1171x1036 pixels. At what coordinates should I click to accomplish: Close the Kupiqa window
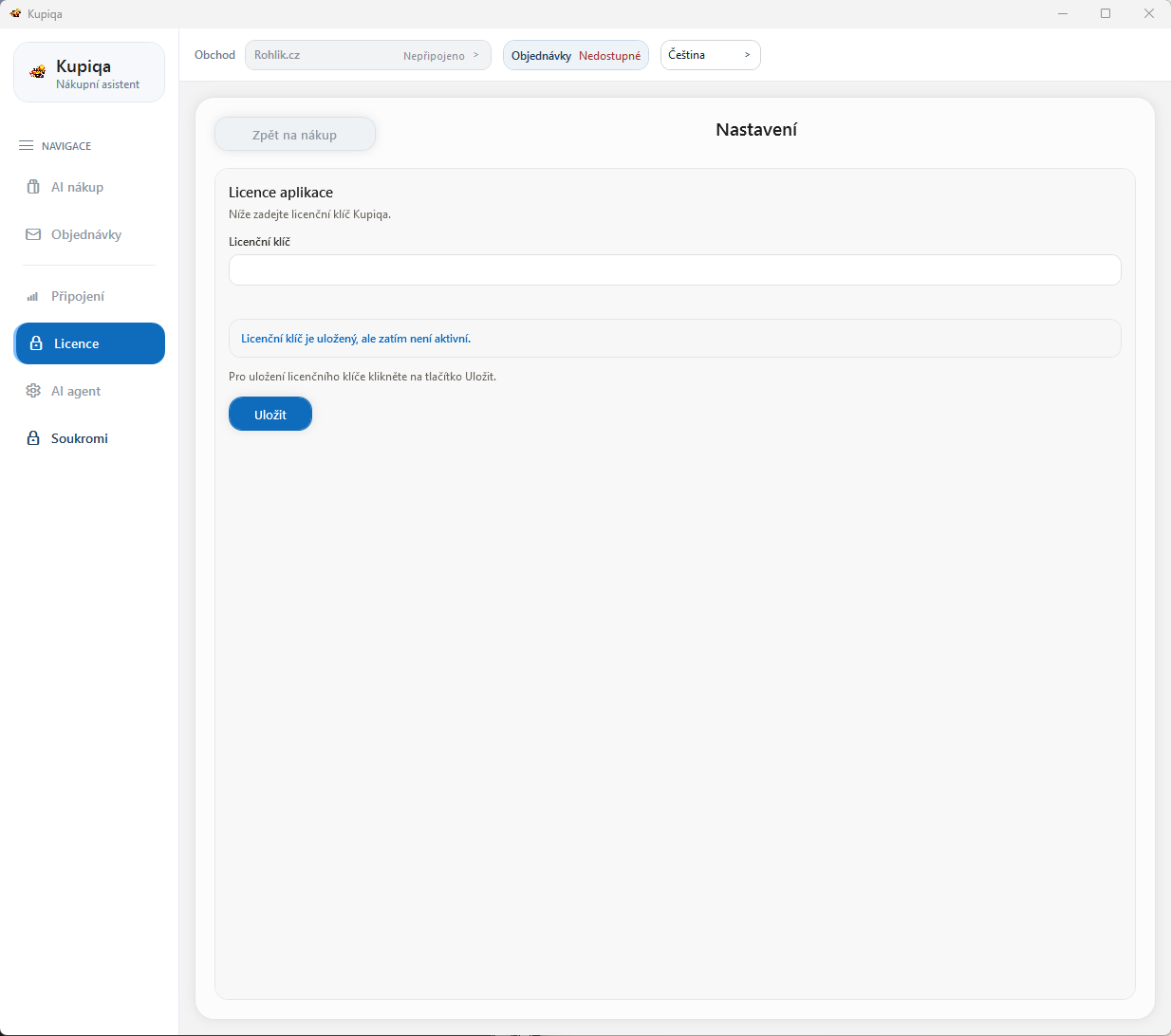pyautogui.click(x=1149, y=13)
